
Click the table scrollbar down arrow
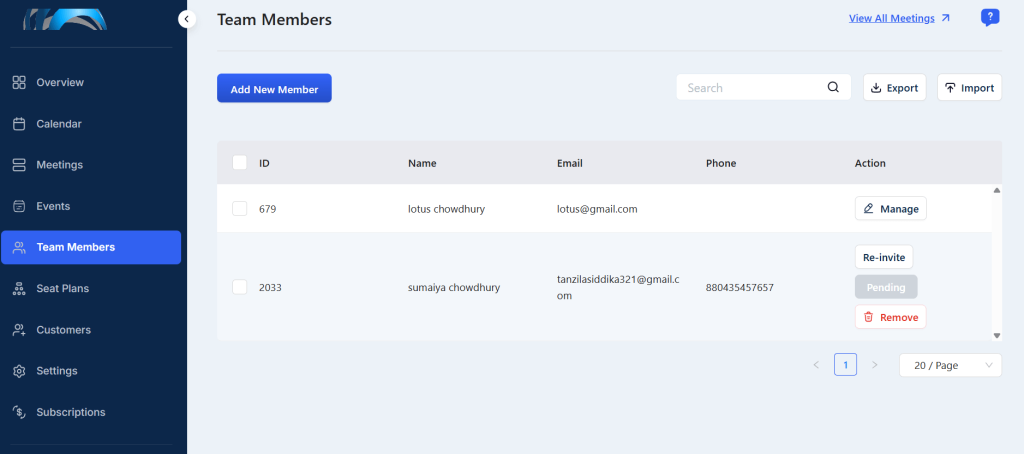997,335
